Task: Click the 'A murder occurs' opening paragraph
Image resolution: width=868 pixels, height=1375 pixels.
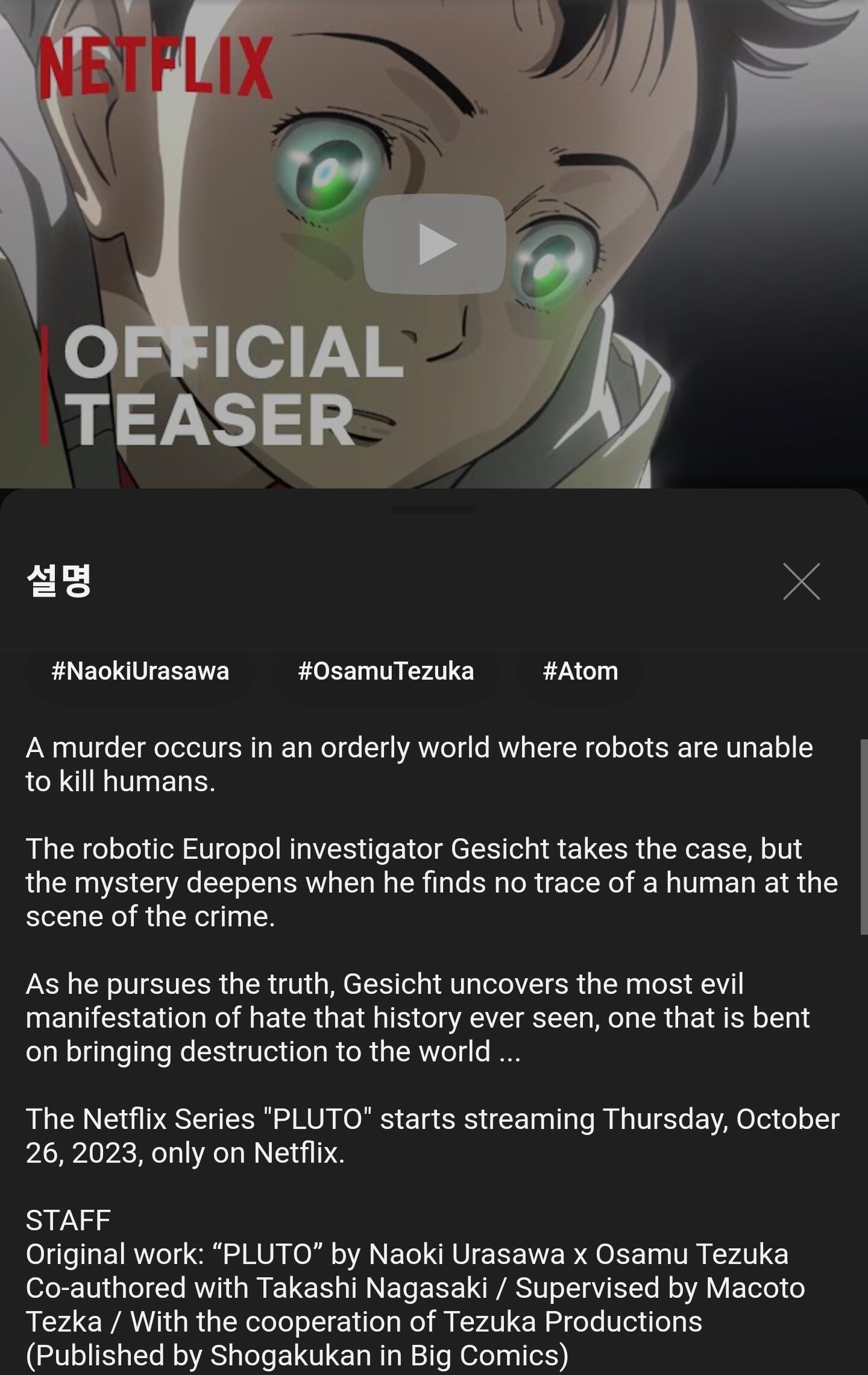Action: pyautogui.click(x=420, y=764)
